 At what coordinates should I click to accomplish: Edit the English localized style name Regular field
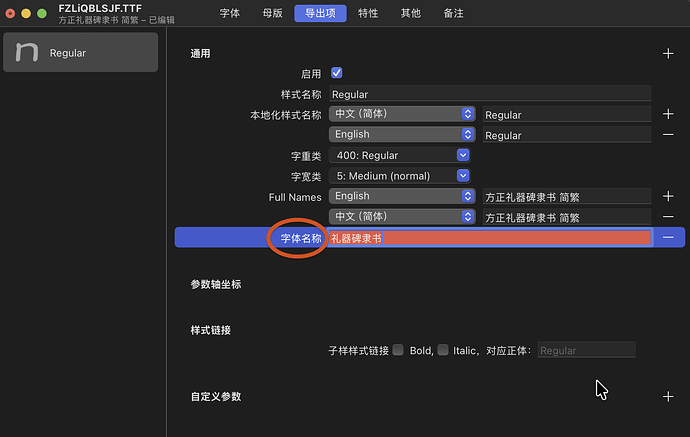[567, 135]
